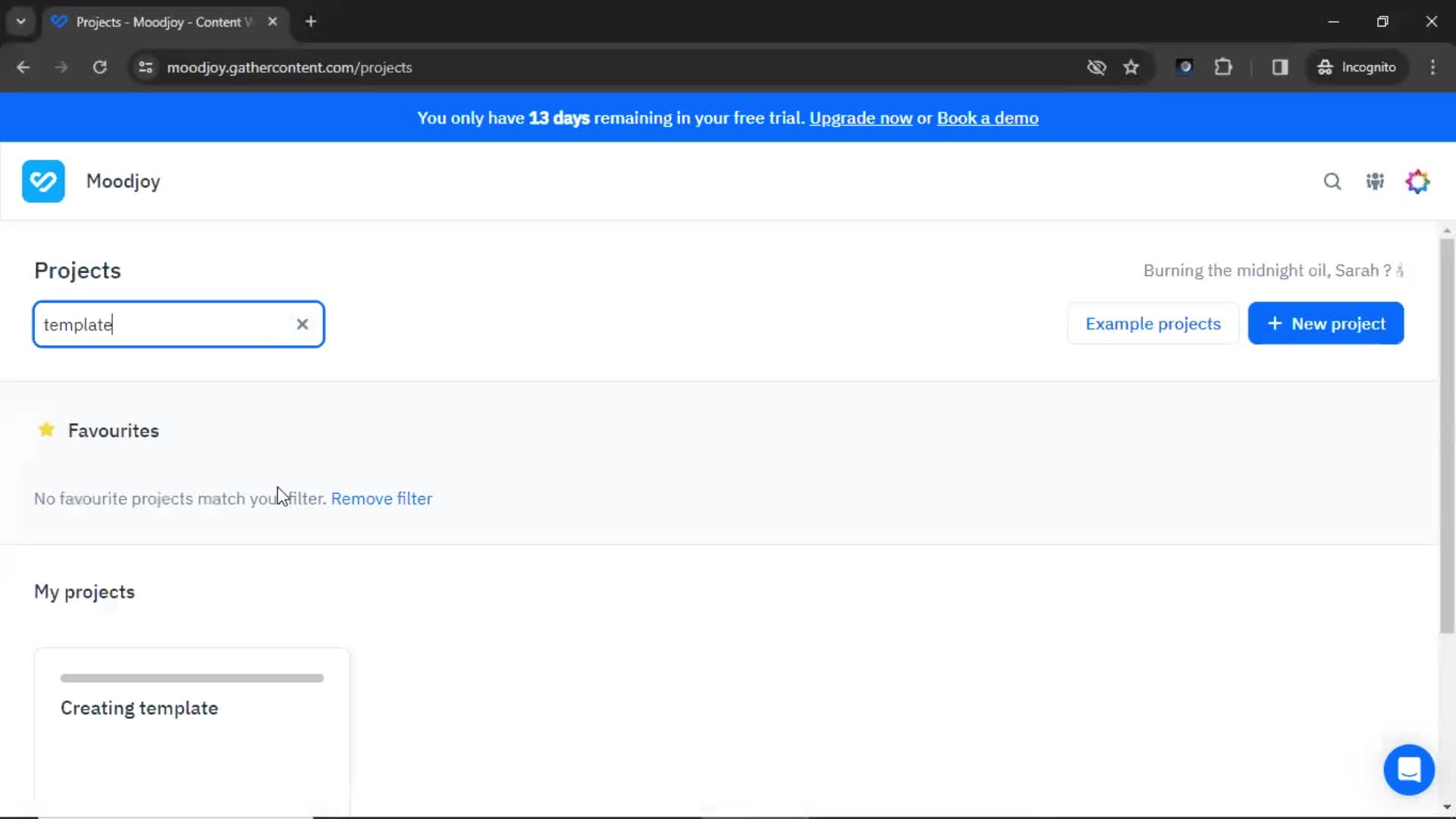
Task: Click the Remove filter link
Action: click(382, 498)
